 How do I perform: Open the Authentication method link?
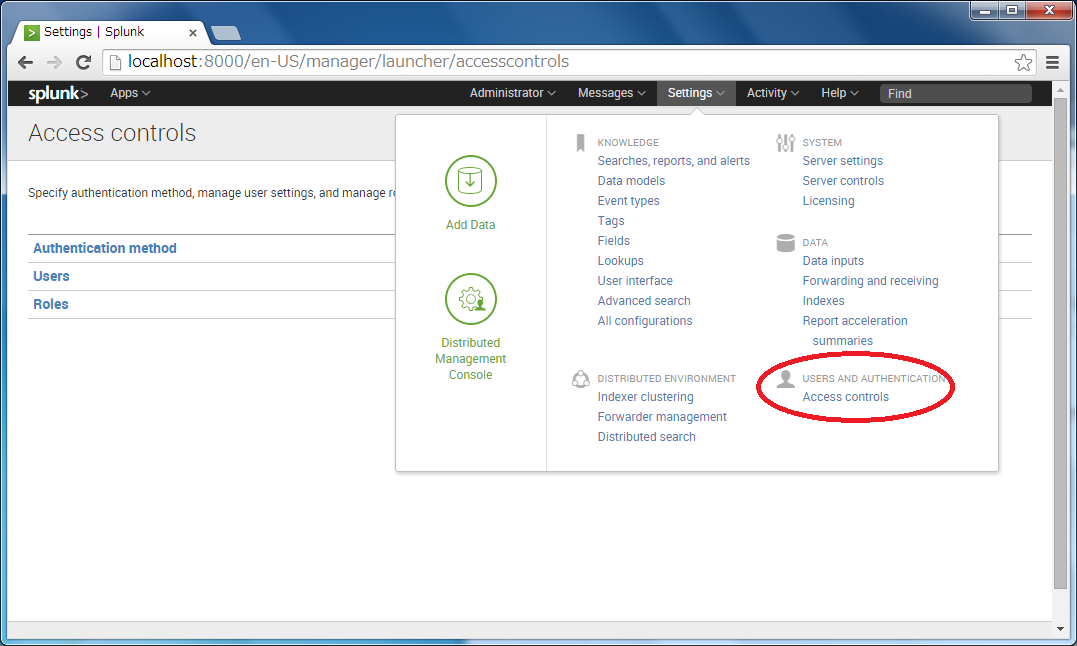[x=104, y=248]
